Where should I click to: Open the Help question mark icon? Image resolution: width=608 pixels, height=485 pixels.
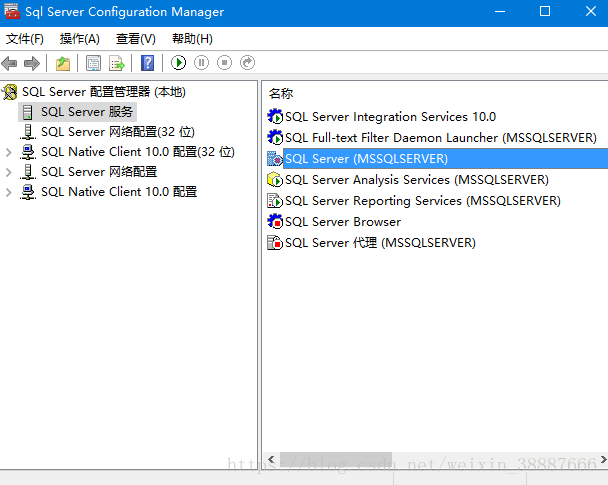[147, 63]
